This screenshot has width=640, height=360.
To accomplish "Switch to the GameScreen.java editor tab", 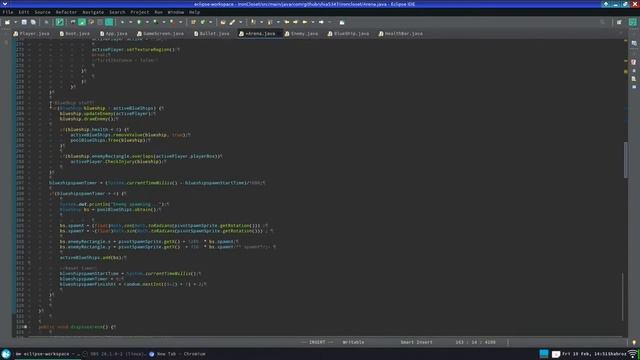I will [160, 33].
